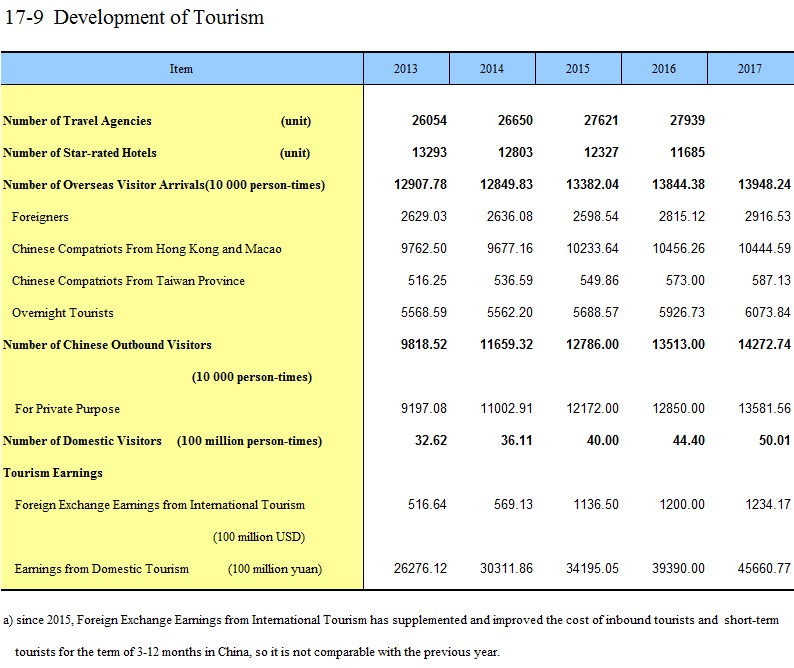Select the 'Item' column header

point(181,68)
